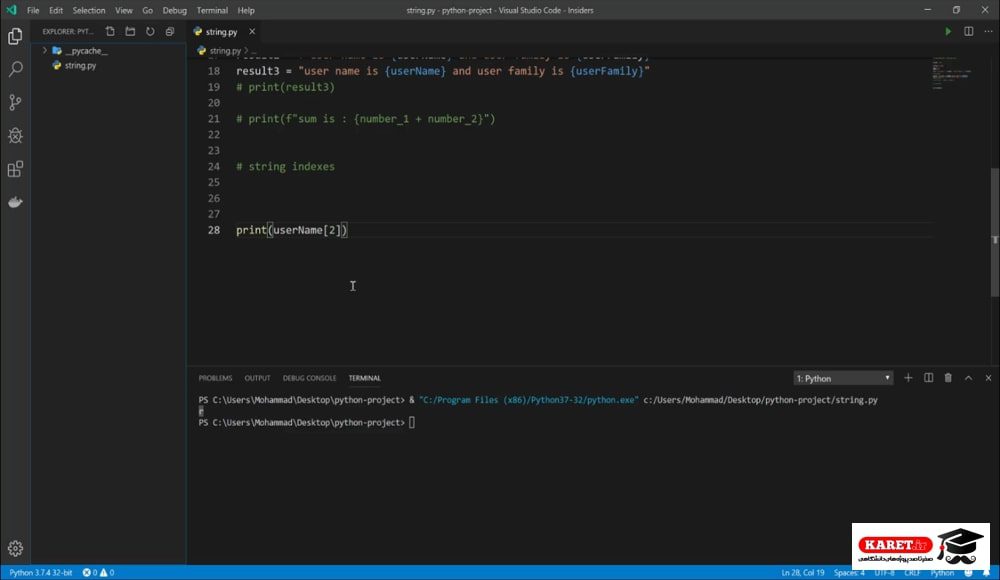This screenshot has height=580, width=1000.
Task: Open editor More Actions (three dots)
Action: 989,31
